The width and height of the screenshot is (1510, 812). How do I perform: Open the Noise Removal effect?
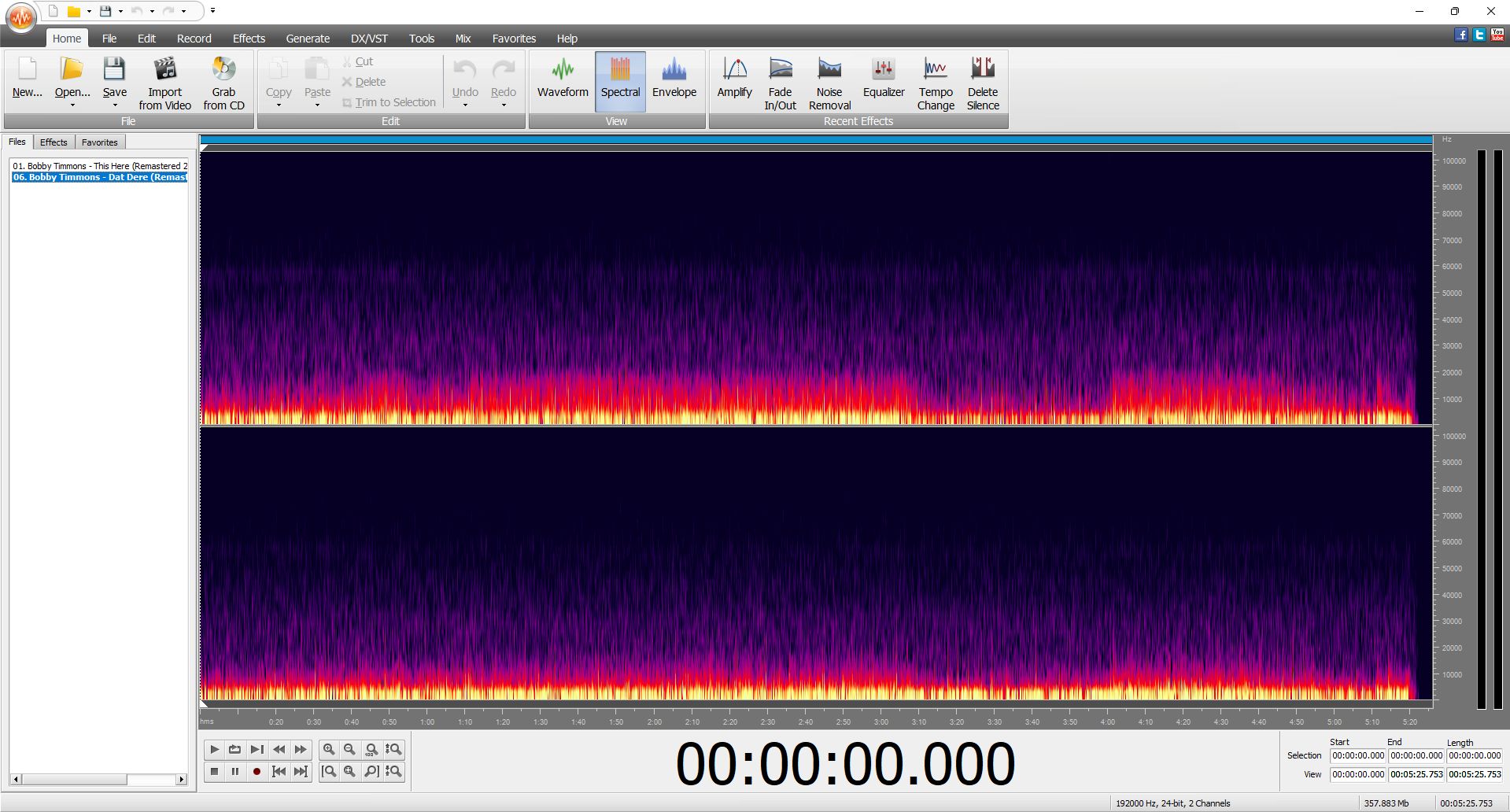pos(829,83)
